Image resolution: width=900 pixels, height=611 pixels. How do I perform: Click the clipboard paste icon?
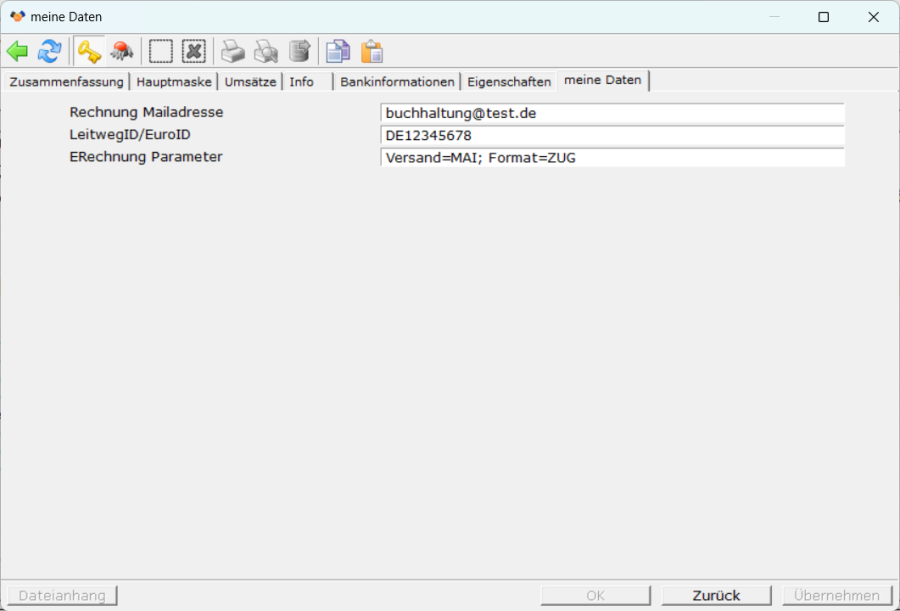(372, 51)
